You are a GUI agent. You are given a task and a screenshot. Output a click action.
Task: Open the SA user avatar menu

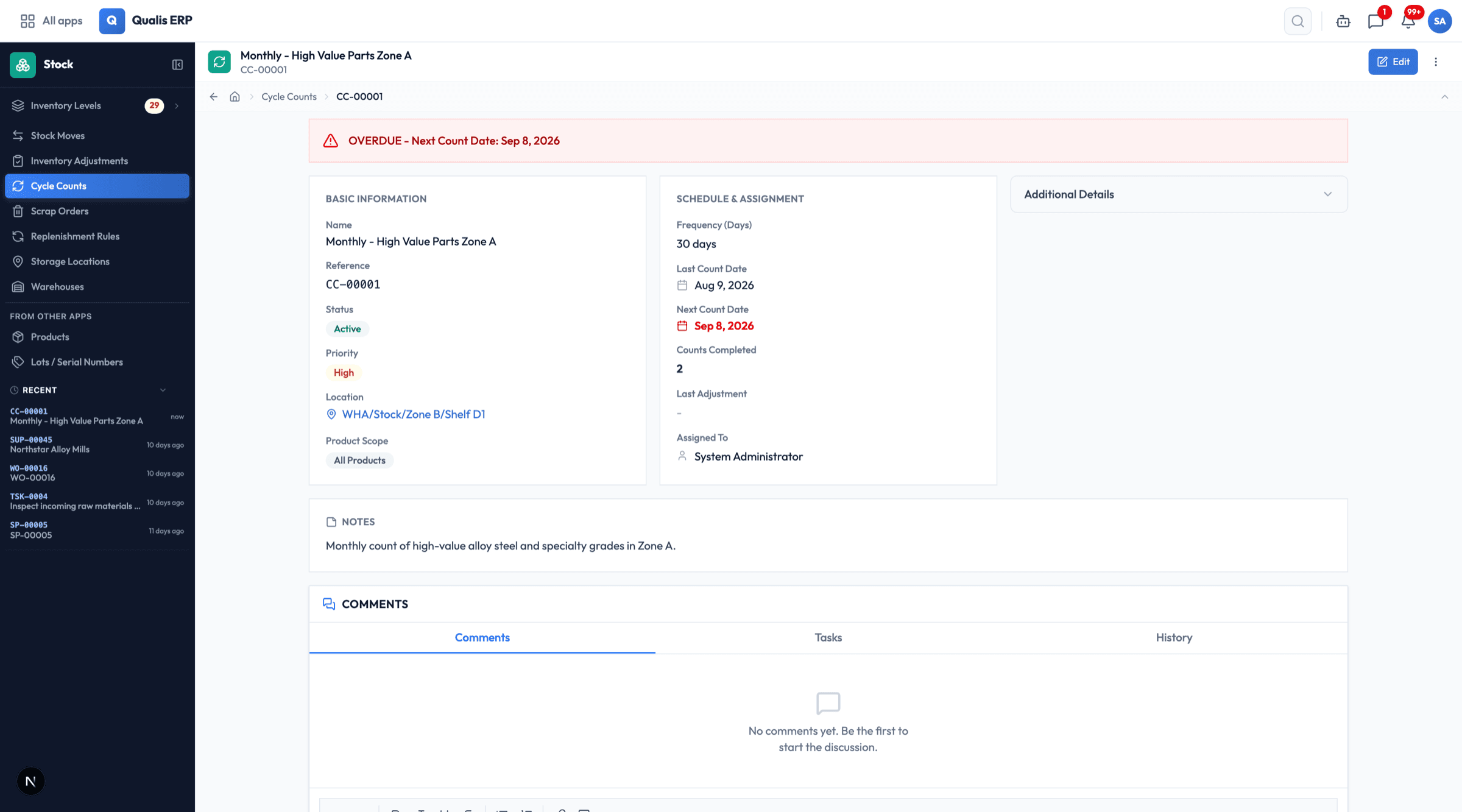pos(1440,21)
